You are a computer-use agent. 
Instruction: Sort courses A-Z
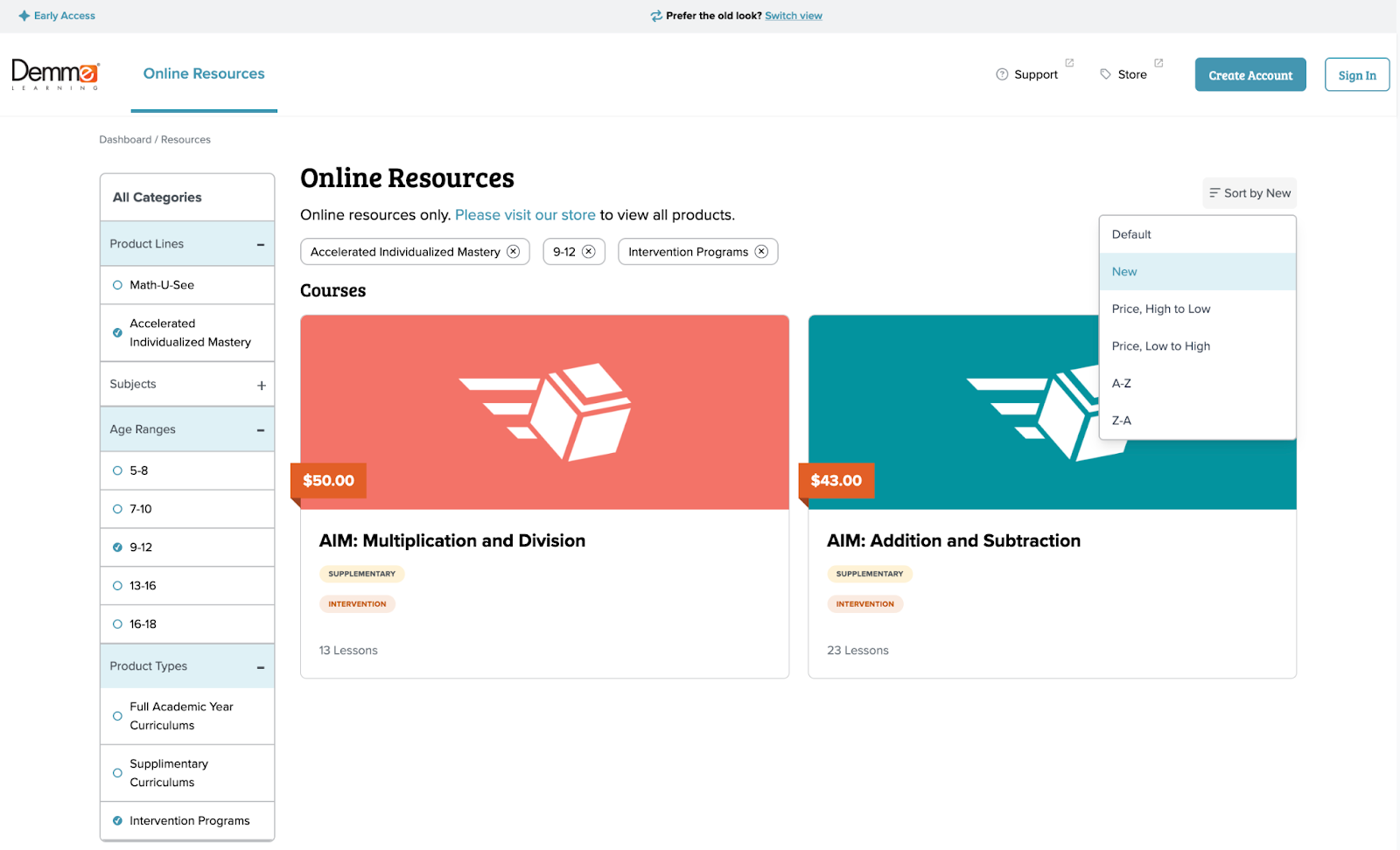[x=1197, y=383]
